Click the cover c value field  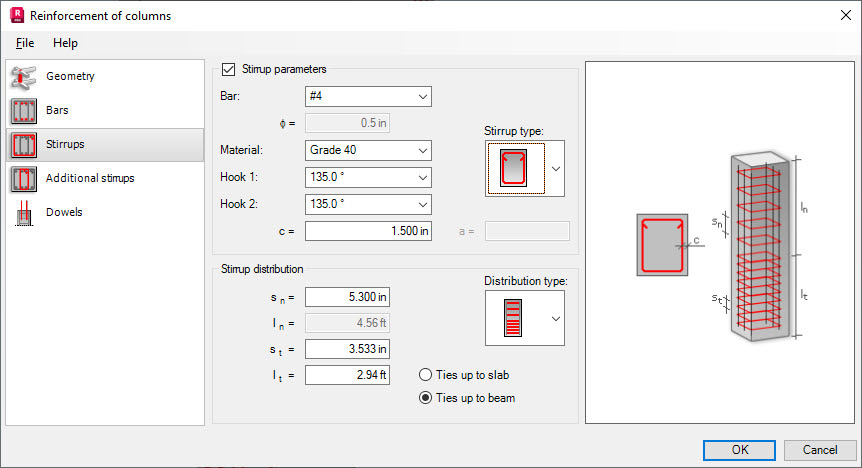pyautogui.click(x=368, y=231)
